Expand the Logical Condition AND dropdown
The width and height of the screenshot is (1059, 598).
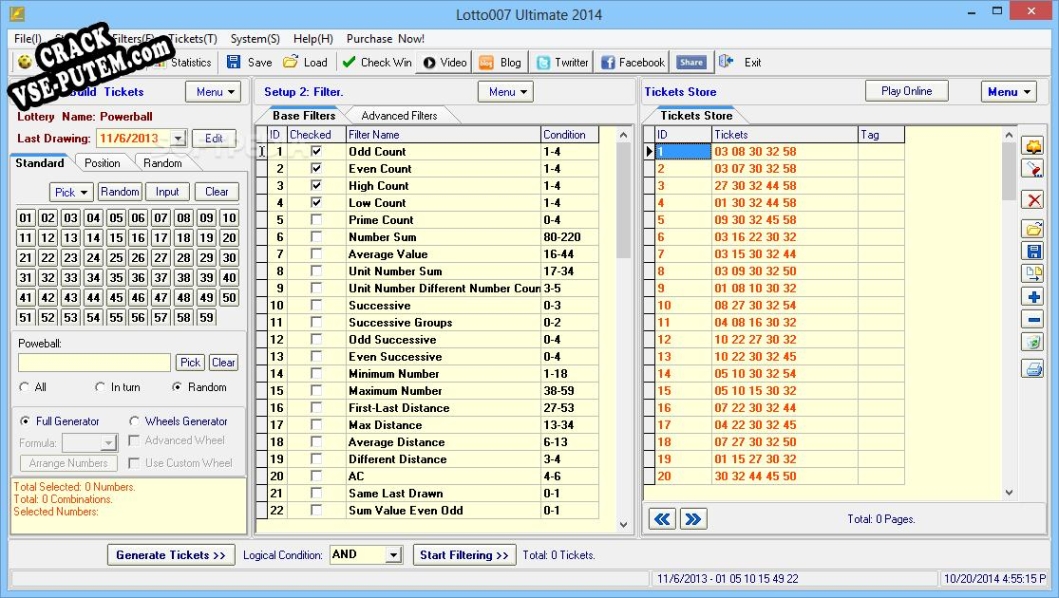[394, 555]
